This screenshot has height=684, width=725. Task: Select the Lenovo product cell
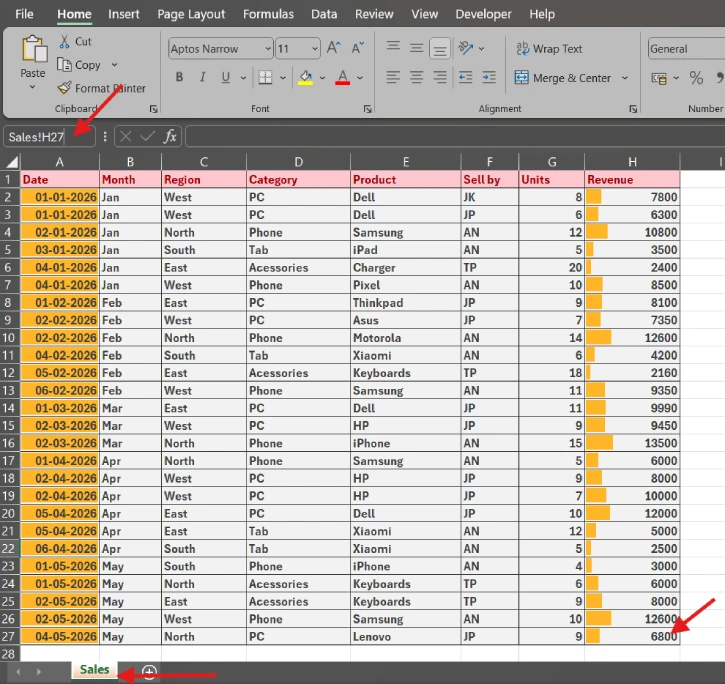pos(406,636)
